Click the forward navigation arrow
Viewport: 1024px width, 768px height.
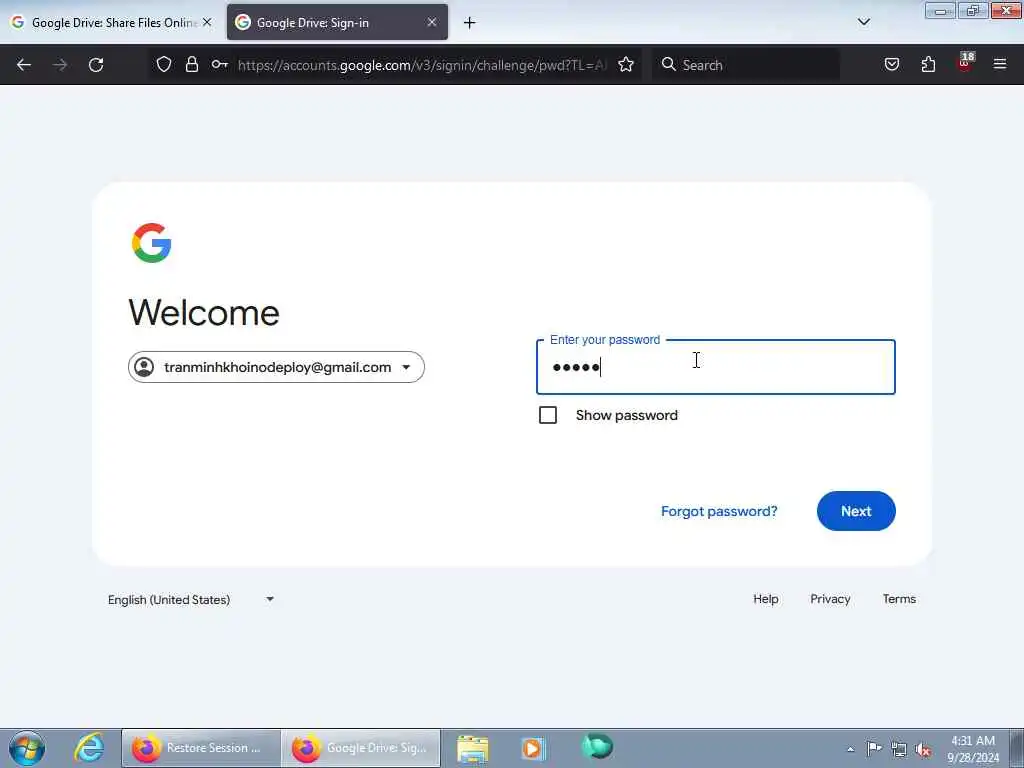point(59,65)
